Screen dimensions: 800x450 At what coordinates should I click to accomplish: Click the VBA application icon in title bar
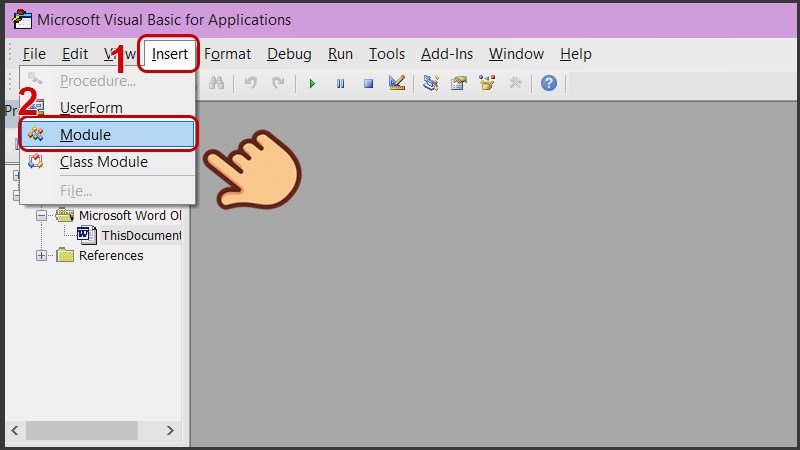pos(22,19)
